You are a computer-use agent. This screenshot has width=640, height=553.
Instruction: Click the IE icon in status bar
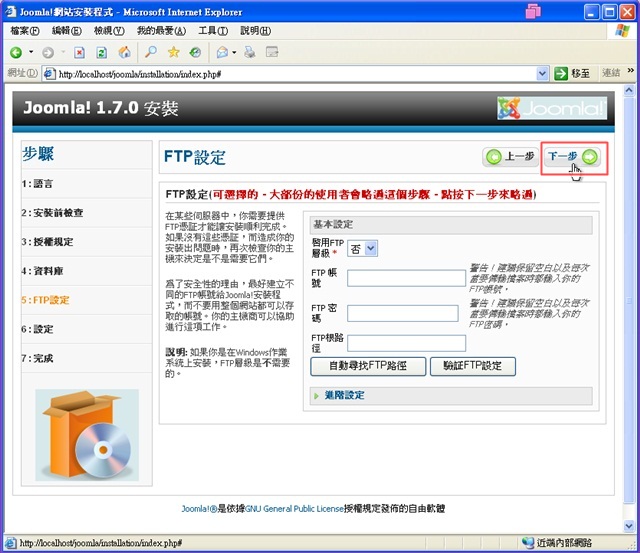tap(10, 543)
